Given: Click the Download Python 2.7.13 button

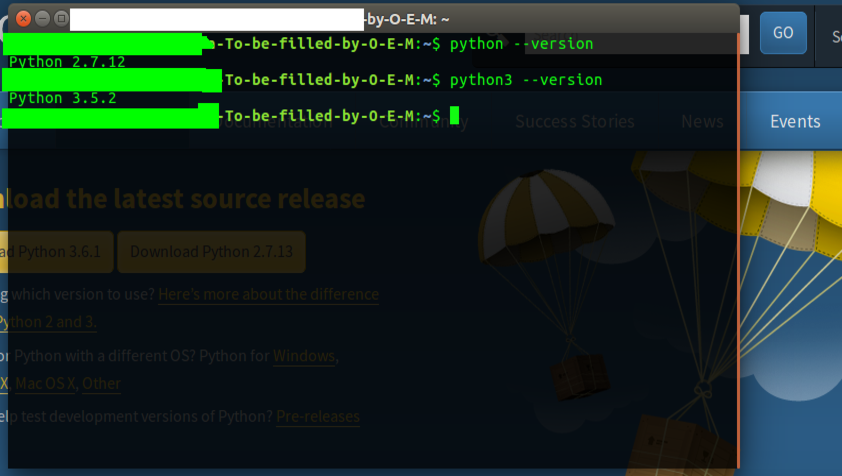Looking at the screenshot, I should click(x=212, y=252).
